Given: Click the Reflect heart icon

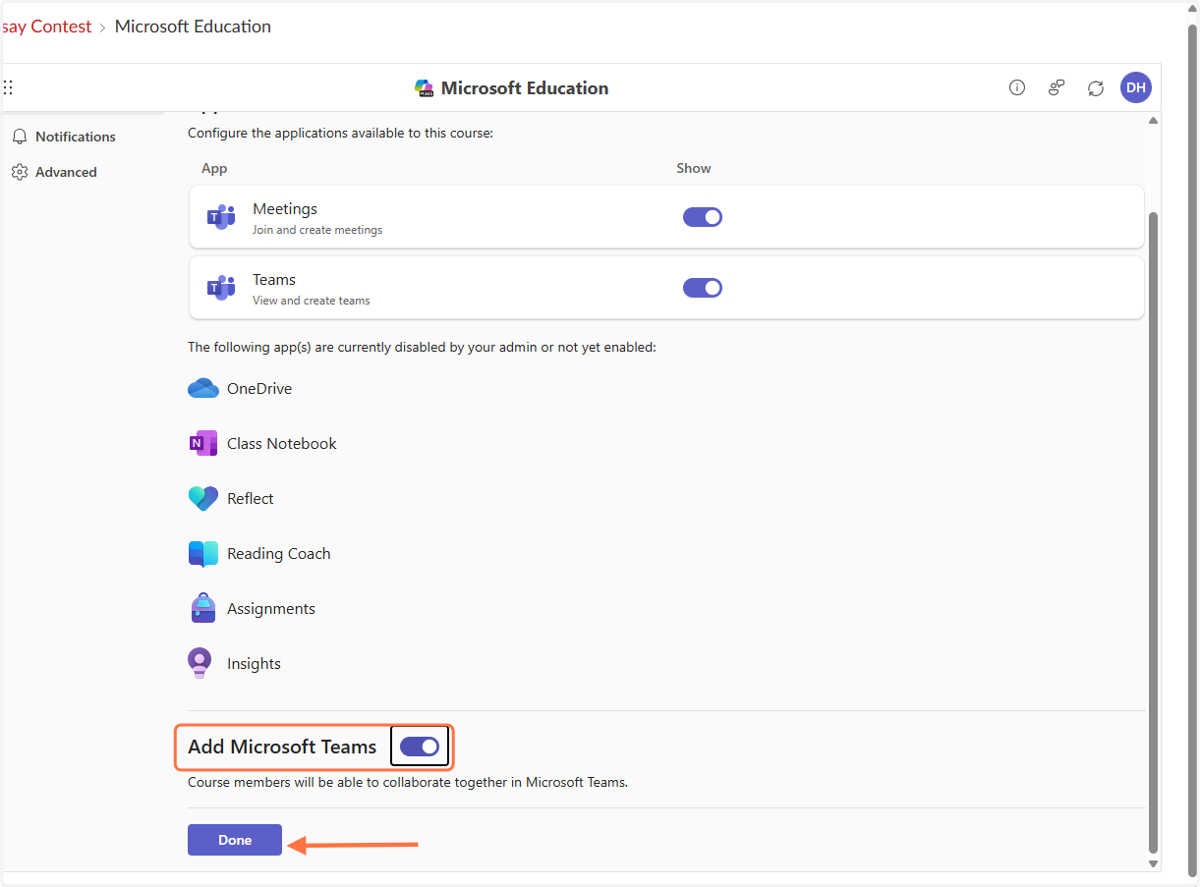Looking at the screenshot, I should [203, 498].
